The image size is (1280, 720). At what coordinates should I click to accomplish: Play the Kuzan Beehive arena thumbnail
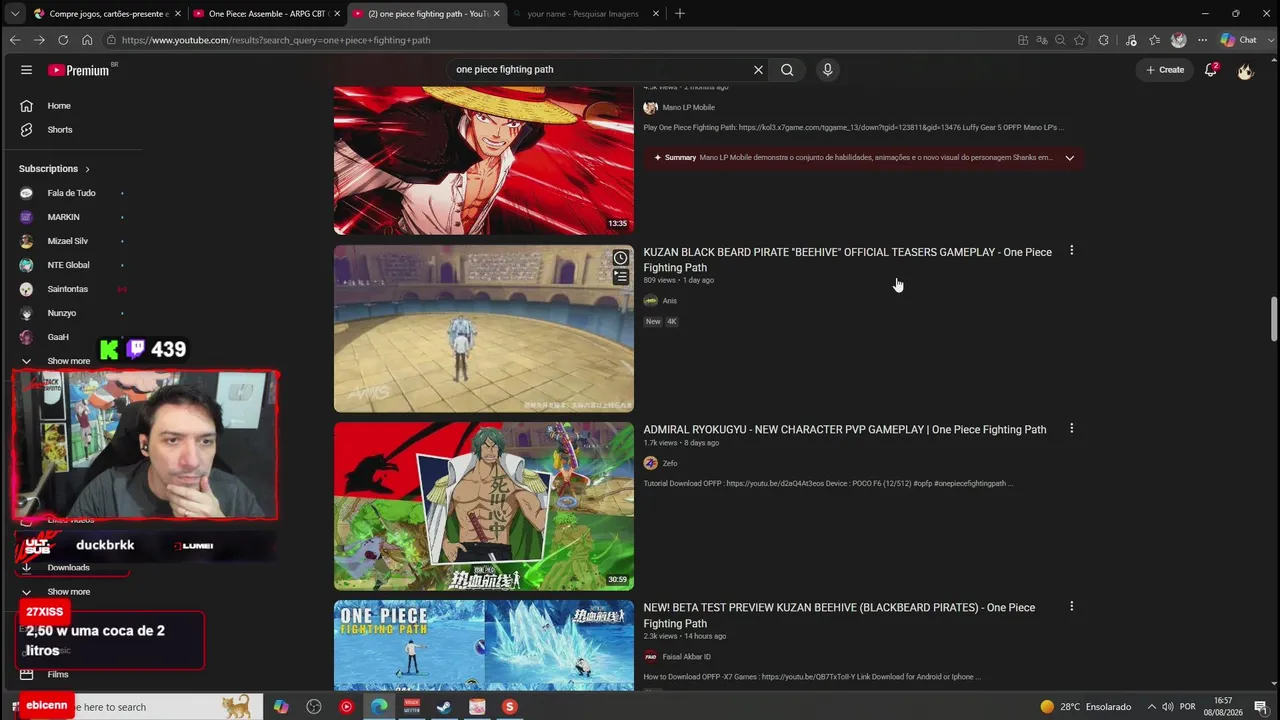pos(484,329)
